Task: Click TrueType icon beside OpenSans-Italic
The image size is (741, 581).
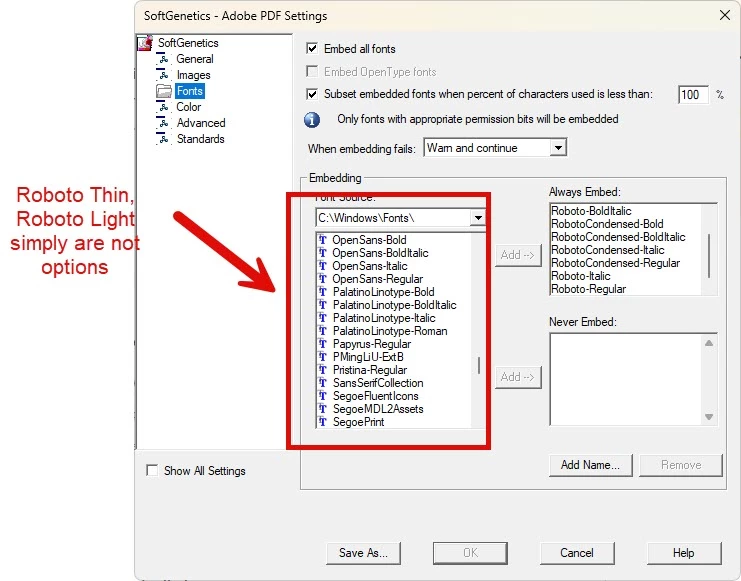Action: [323, 266]
